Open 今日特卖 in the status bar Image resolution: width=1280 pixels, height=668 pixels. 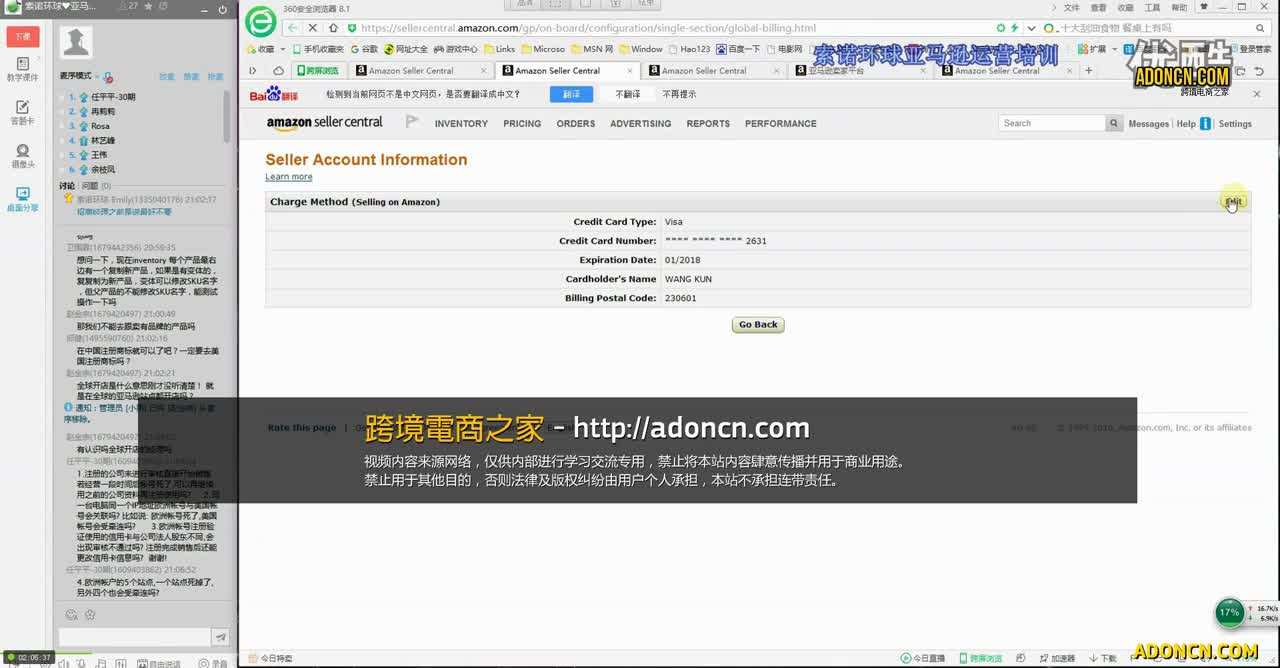(271, 659)
